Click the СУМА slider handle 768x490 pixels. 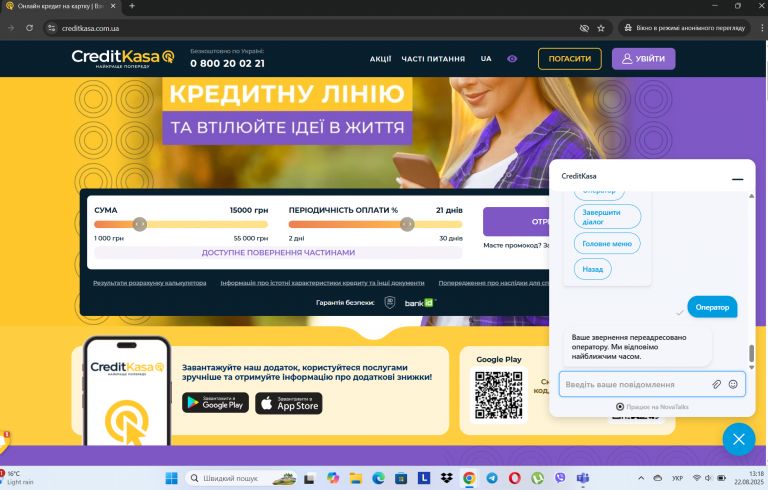click(x=140, y=224)
